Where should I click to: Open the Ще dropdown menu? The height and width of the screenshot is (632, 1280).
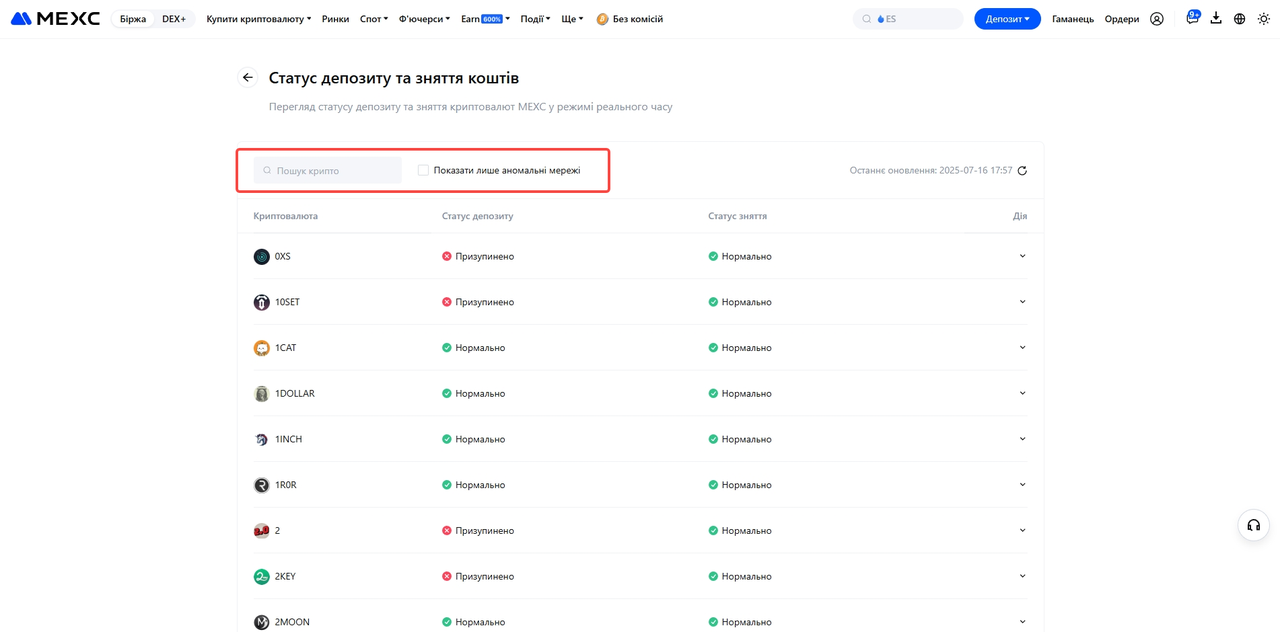pyautogui.click(x=572, y=19)
